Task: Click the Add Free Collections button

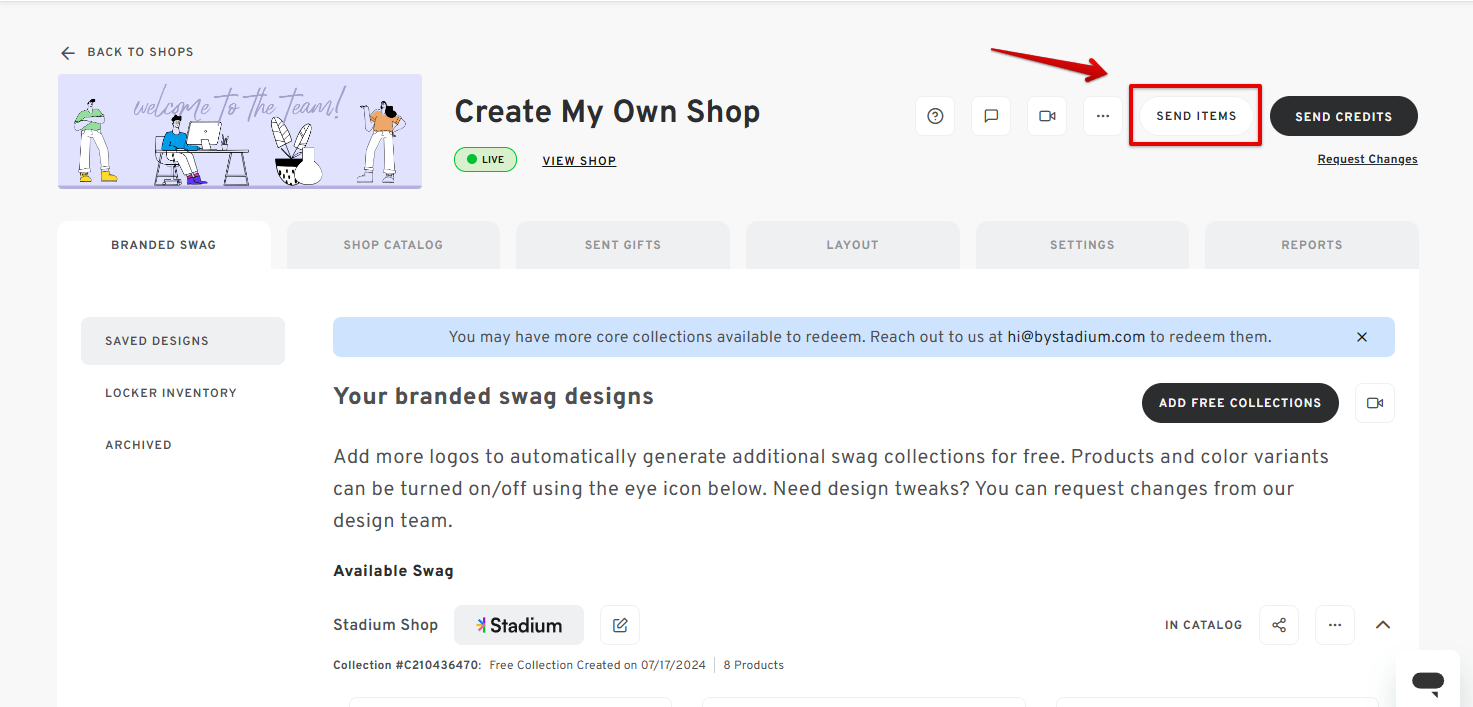Action: click(x=1240, y=402)
